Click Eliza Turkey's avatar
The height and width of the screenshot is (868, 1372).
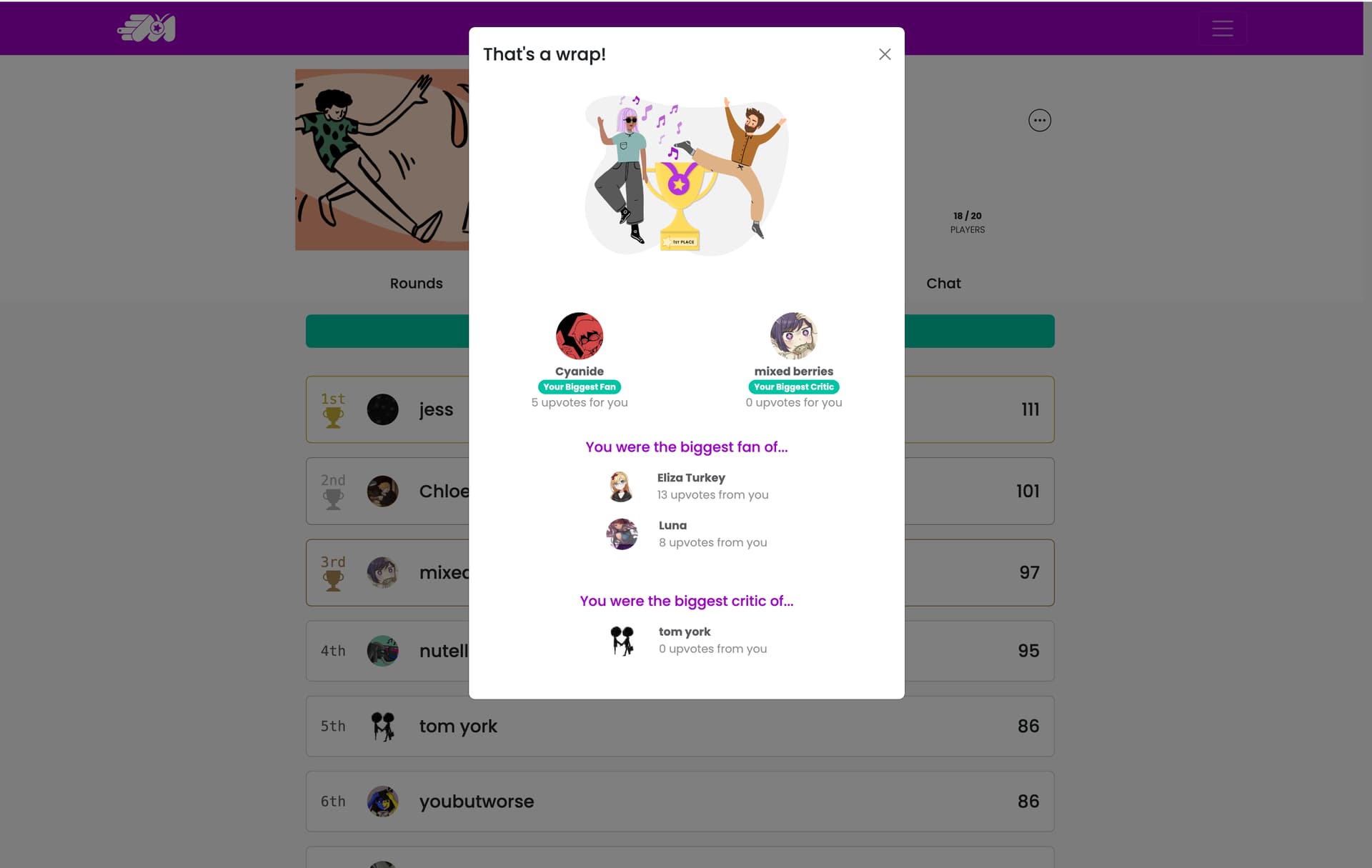coord(621,487)
